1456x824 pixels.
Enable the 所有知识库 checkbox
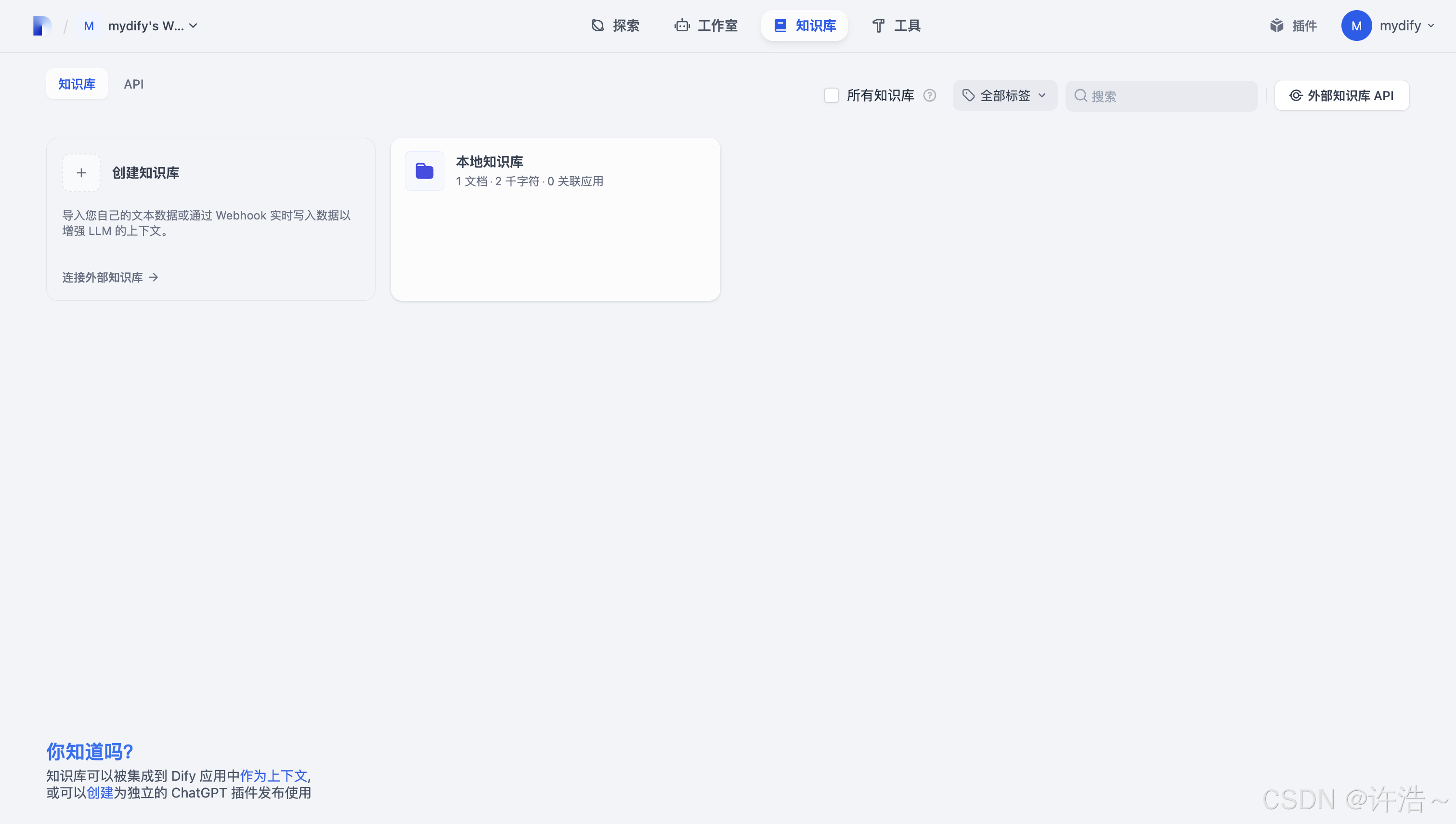pos(831,96)
